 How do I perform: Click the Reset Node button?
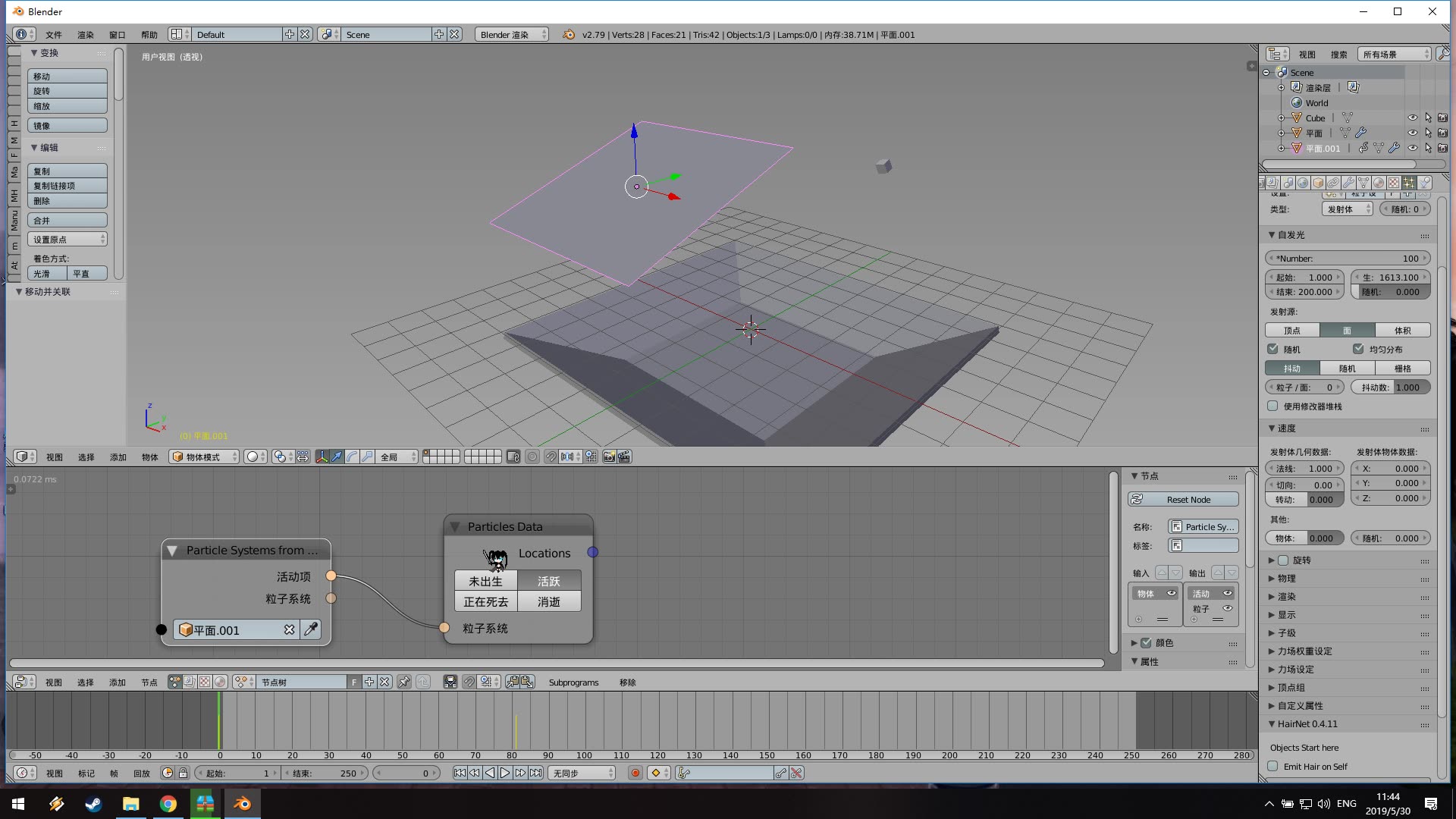point(1182,499)
